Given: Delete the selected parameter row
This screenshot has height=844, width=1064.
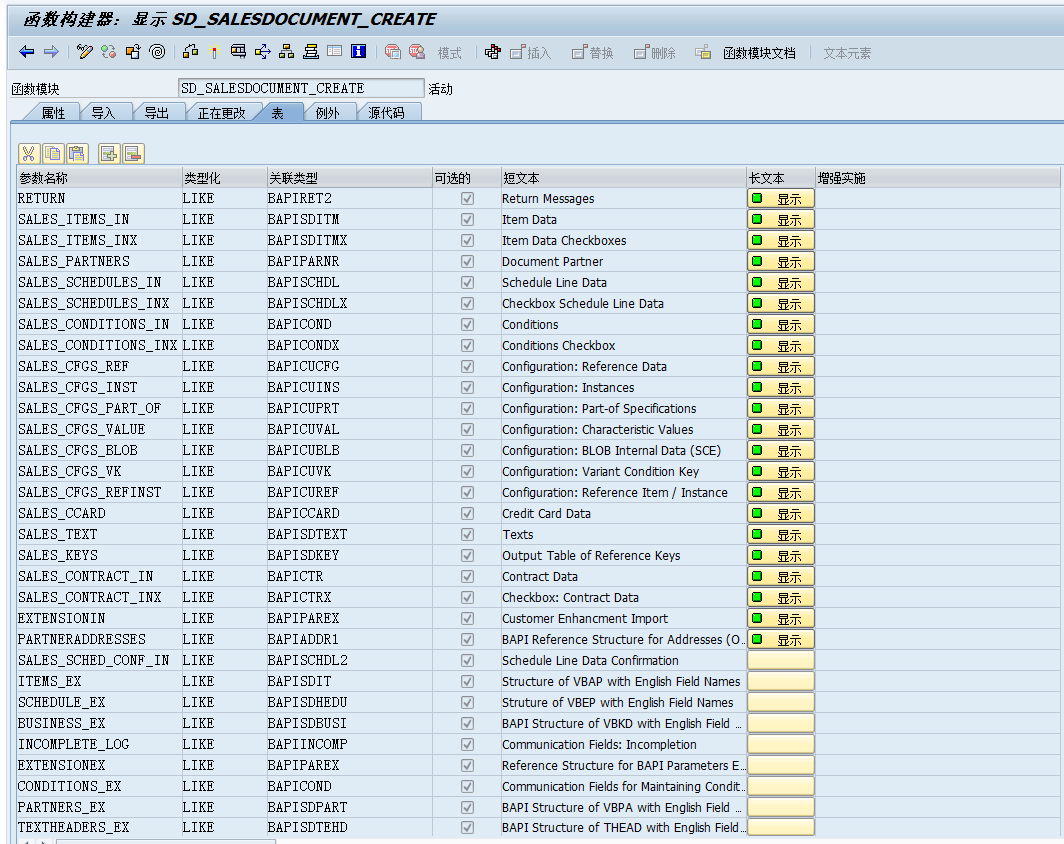Looking at the screenshot, I should (x=131, y=153).
